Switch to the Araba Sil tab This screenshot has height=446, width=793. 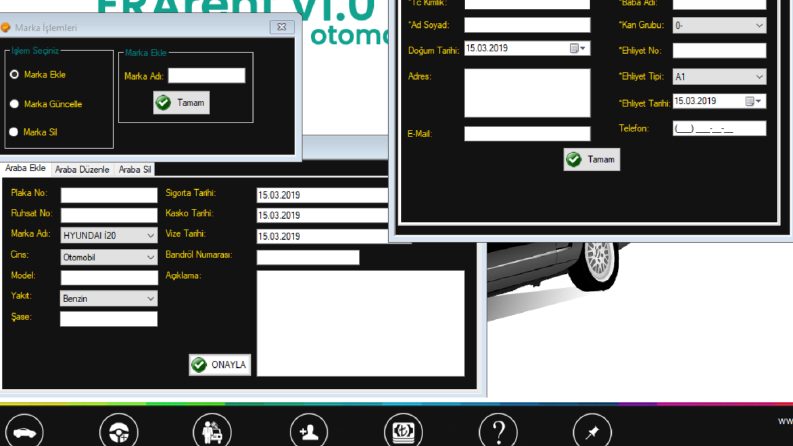click(x=135, y=169)
